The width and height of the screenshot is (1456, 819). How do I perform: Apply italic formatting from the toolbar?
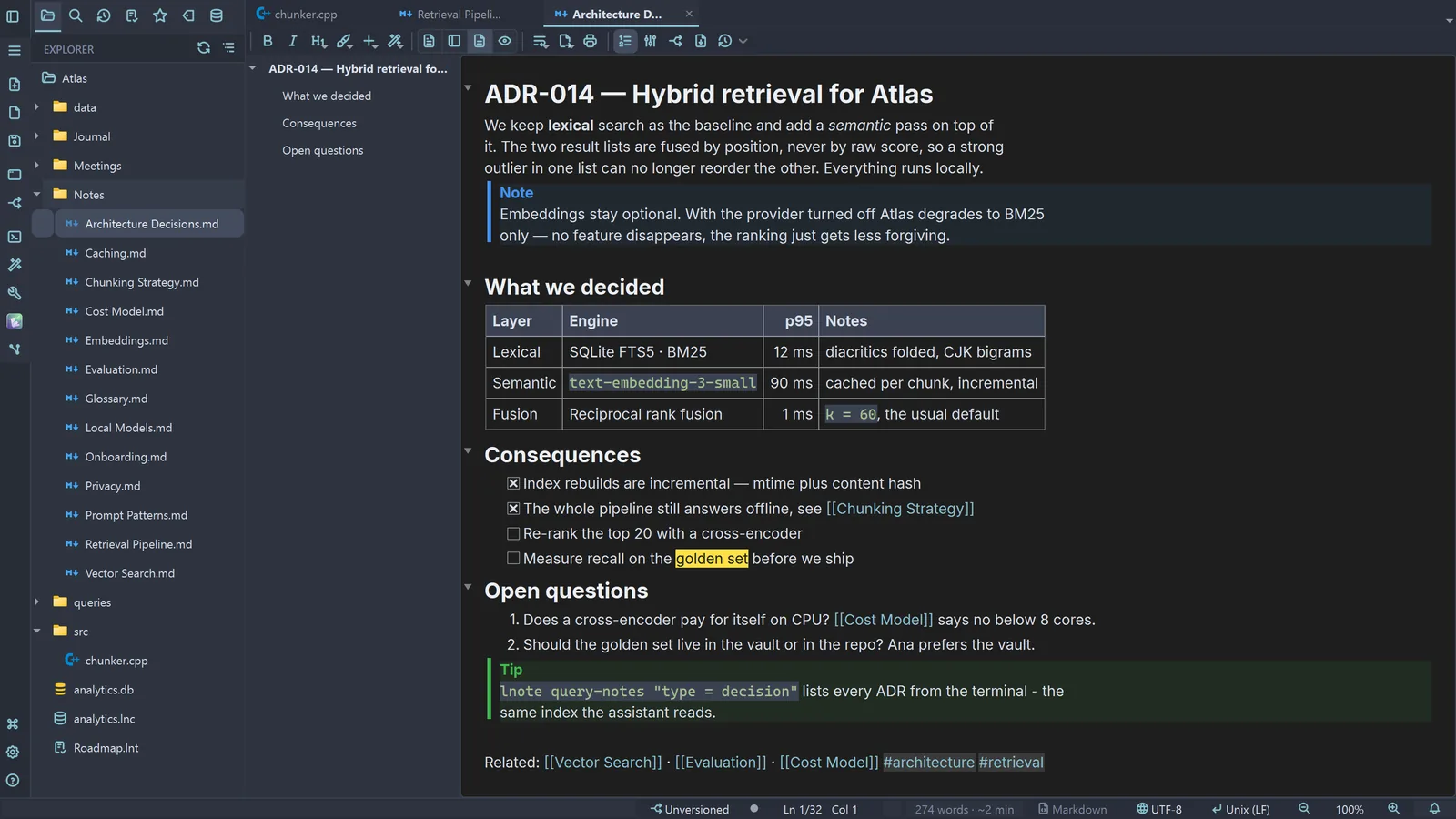click(x=292, y=41)
